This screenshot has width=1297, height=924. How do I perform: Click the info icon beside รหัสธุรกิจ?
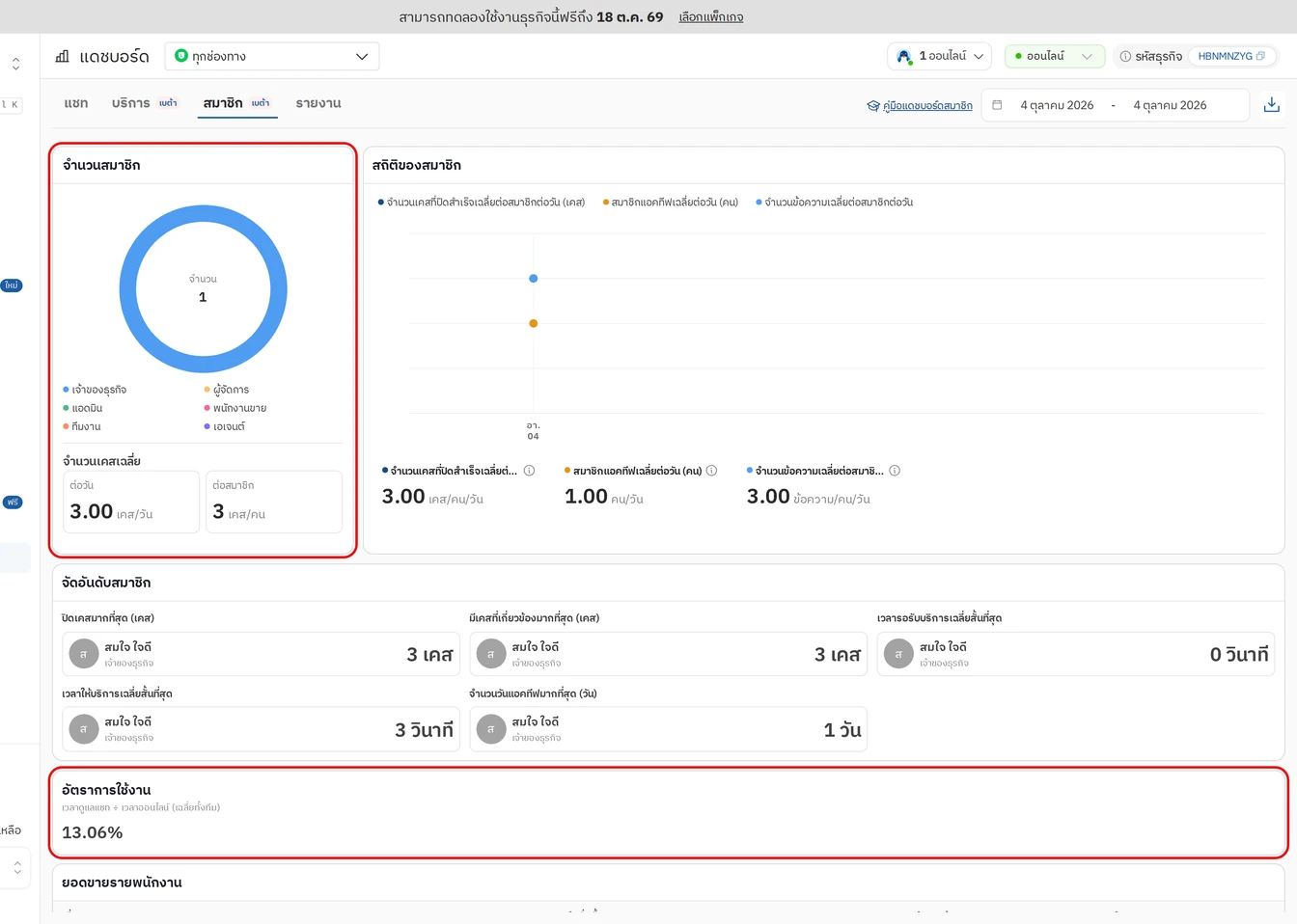(1125, 56)
